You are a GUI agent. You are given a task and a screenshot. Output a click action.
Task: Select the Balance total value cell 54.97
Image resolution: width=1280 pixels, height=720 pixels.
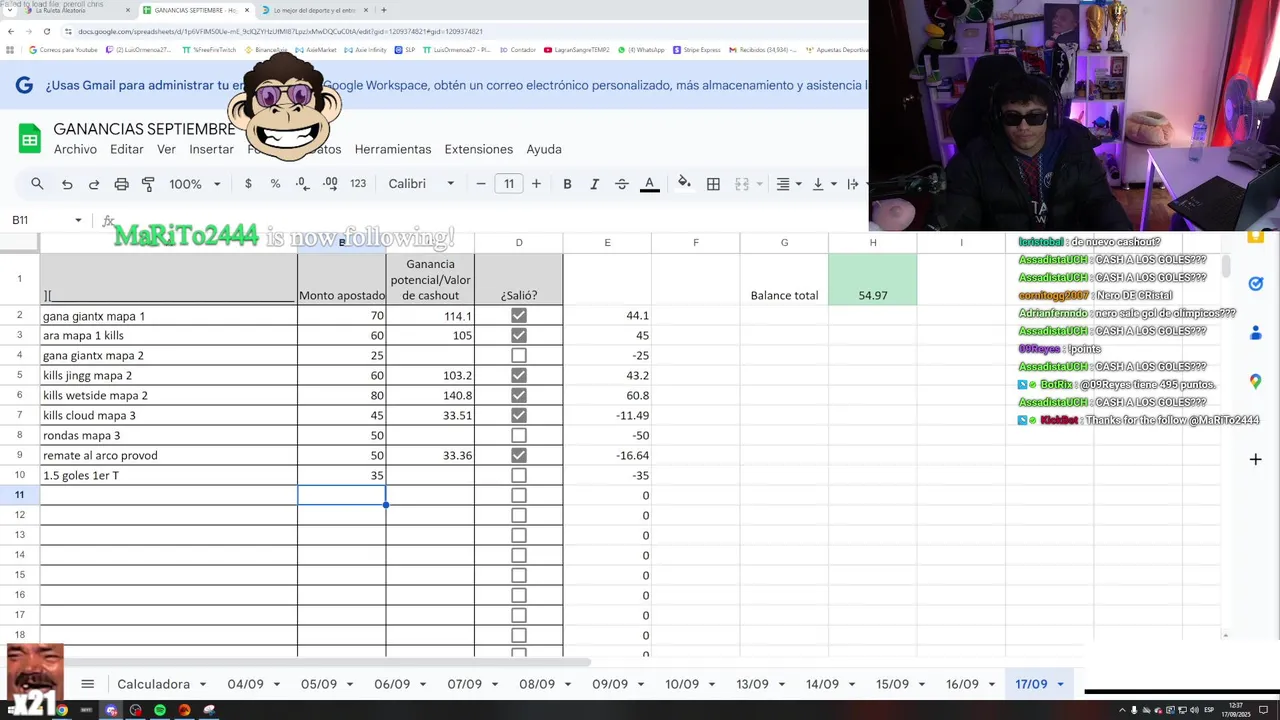(x=873, y=279)
